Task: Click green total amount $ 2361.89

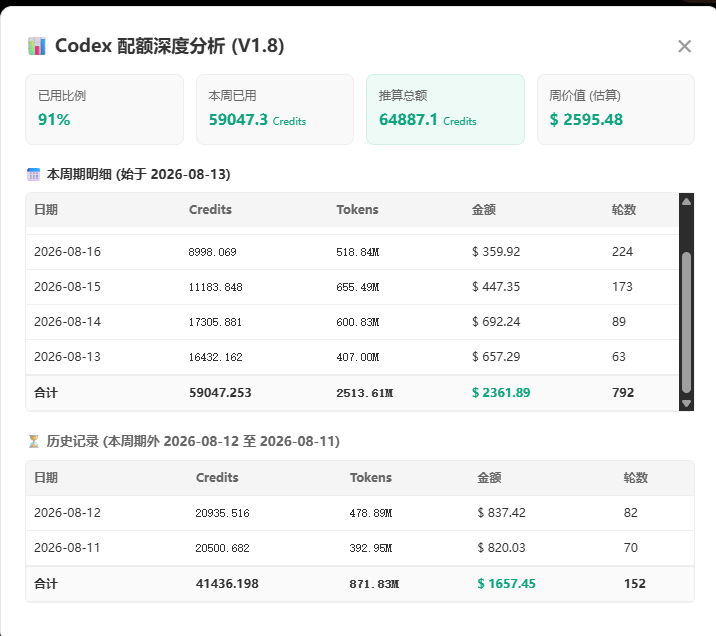Action: 501,393
